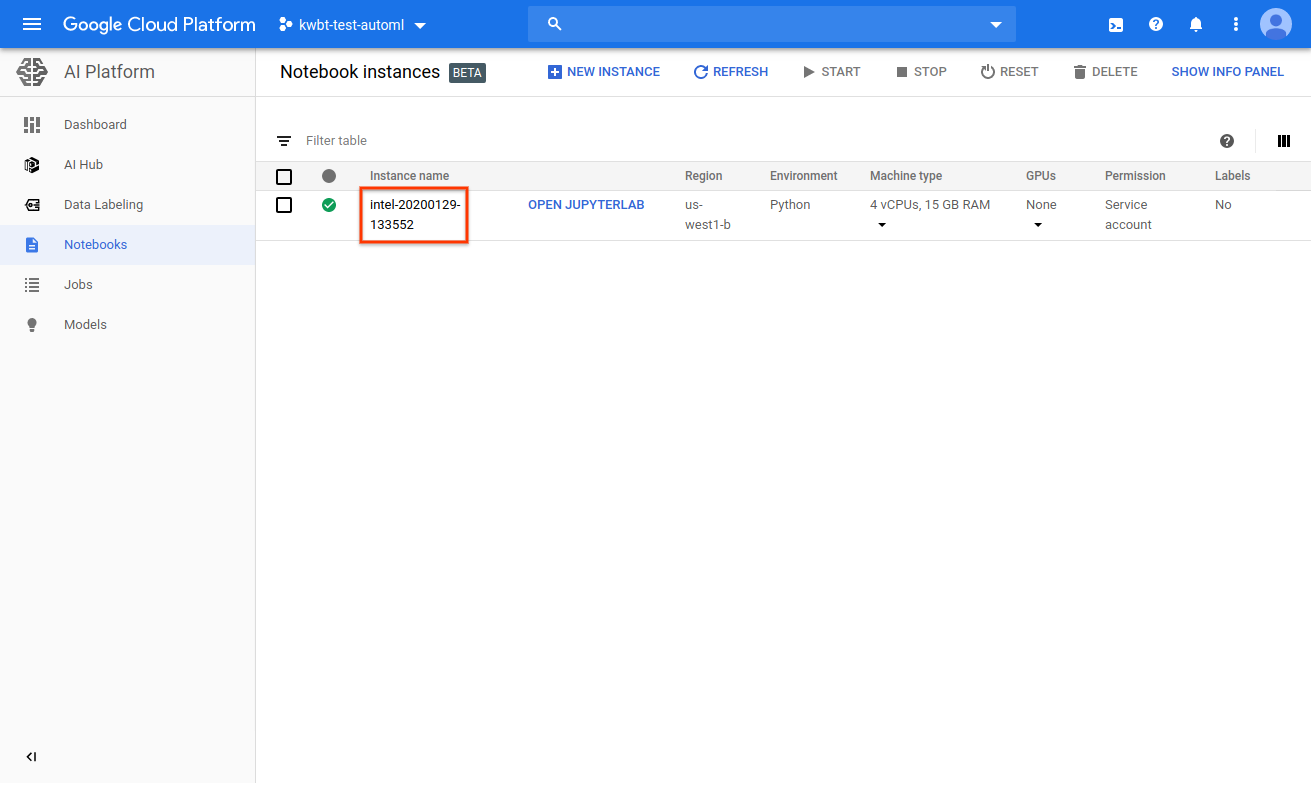Click the search magnifier icon
The height and width of the screenshot is (786, 1311).
pyautogui.click(x=556, y=24)
